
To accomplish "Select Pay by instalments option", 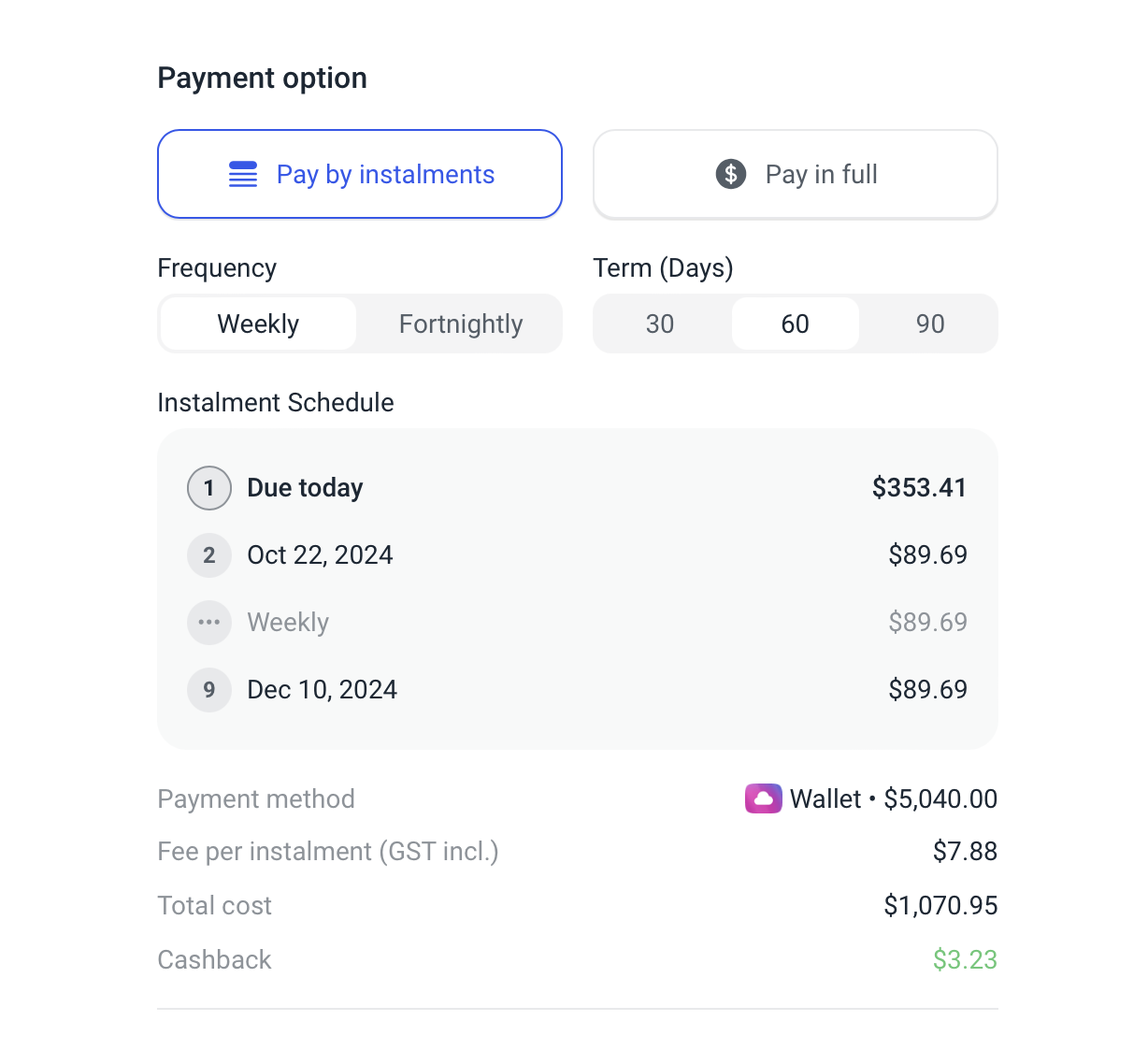I will (360, 174).
